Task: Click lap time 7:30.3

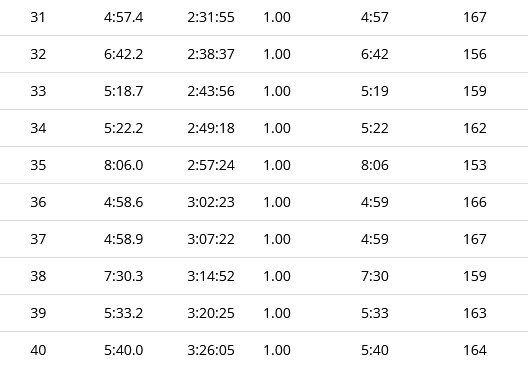Action: (124, 276)
